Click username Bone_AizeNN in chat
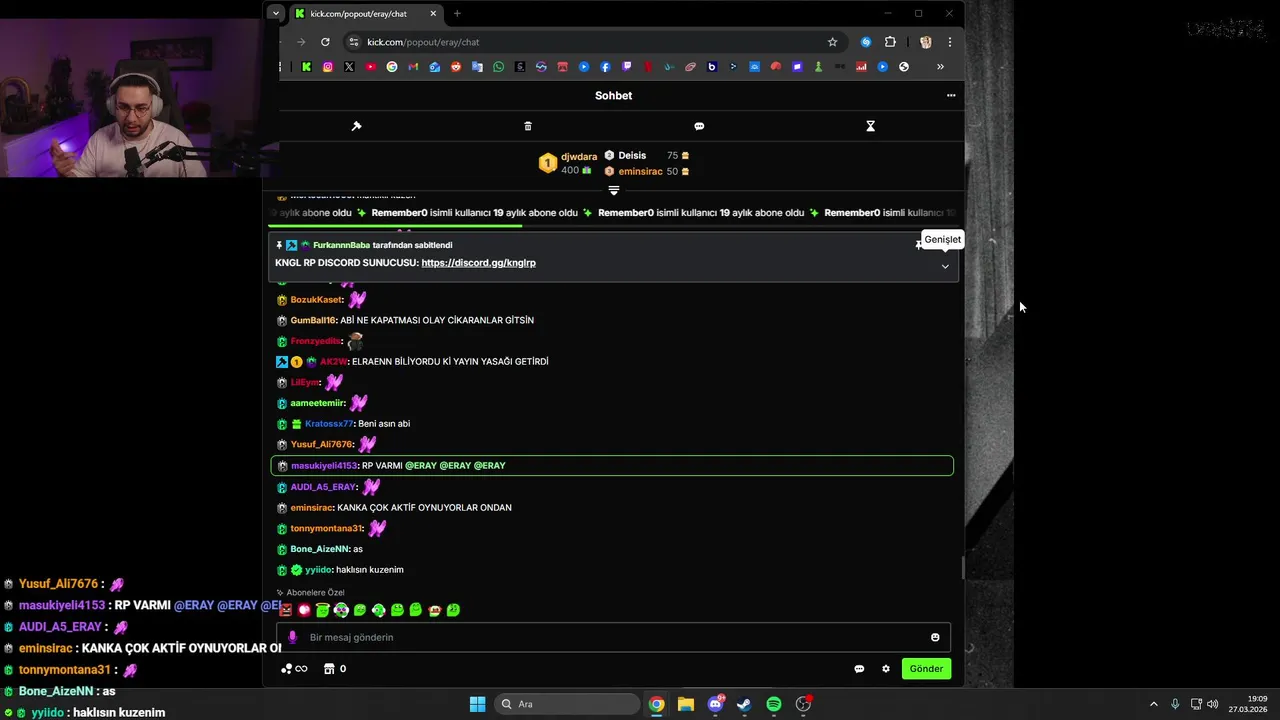This screenshot has height=720, width=1280. pos(319,549)
